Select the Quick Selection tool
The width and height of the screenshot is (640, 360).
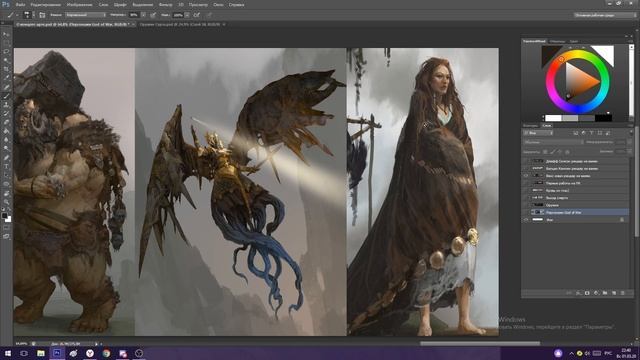tap(6, 60)
